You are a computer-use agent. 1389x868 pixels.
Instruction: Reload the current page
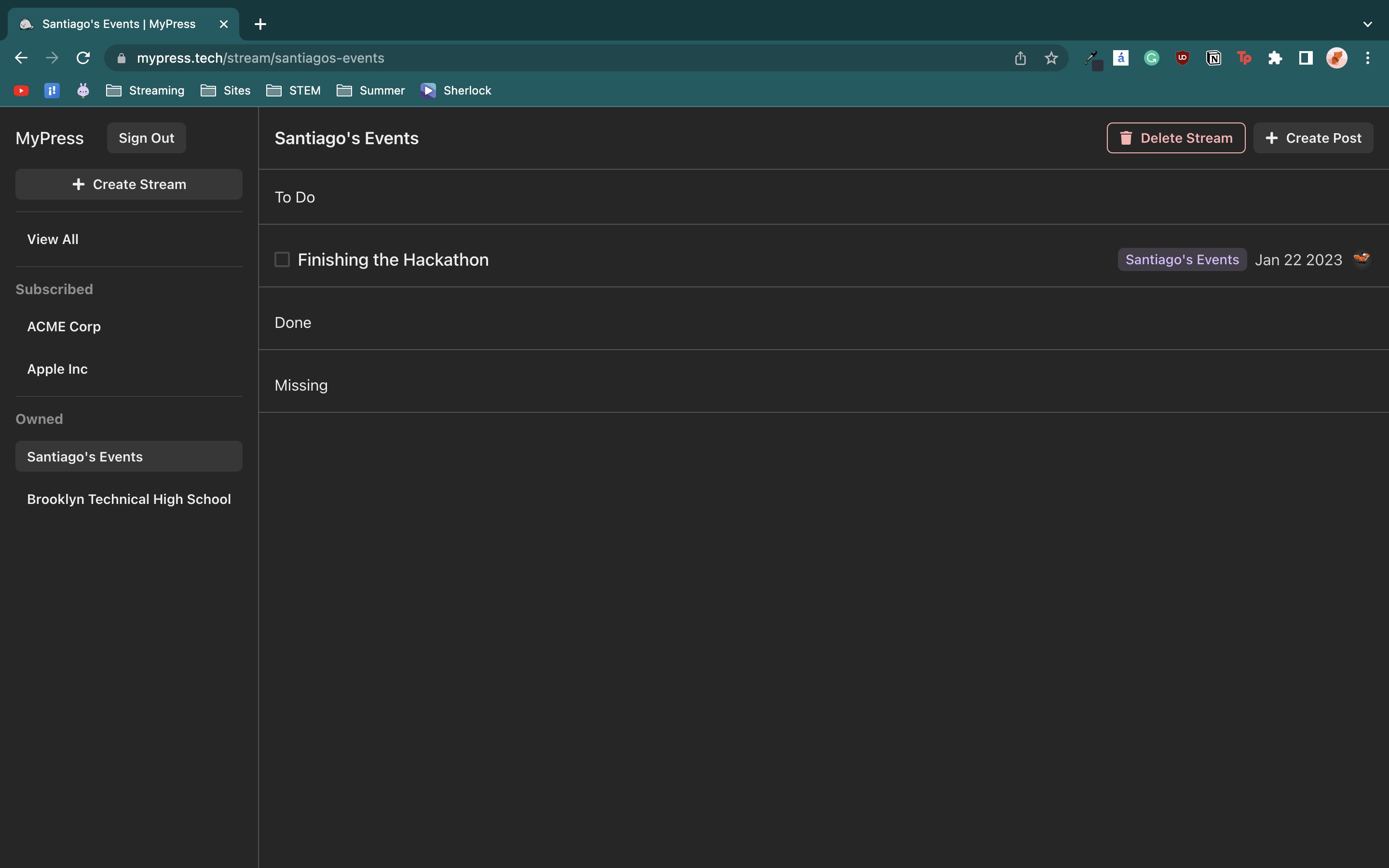point(83,58)
